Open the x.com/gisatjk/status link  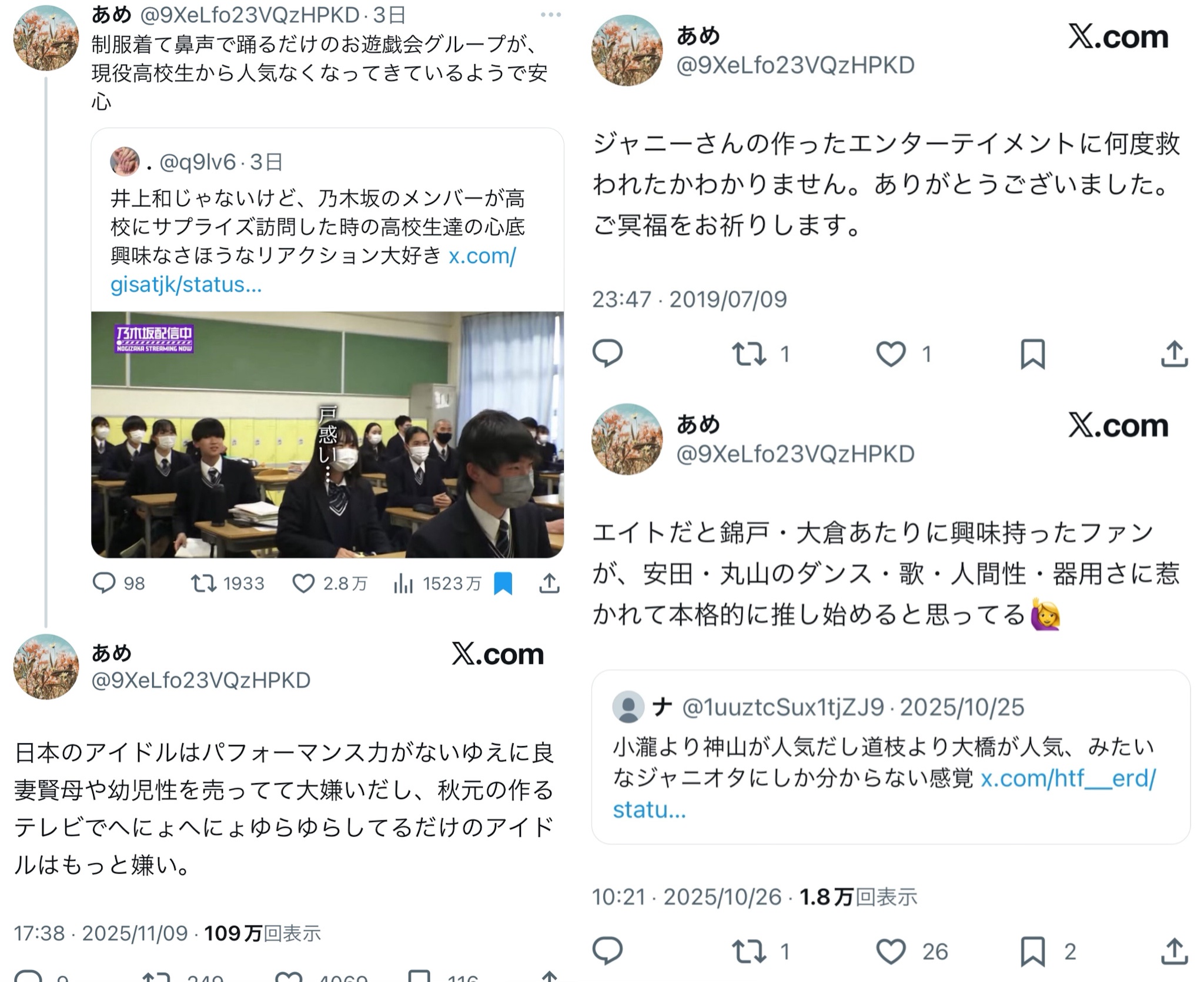point(313,270)
